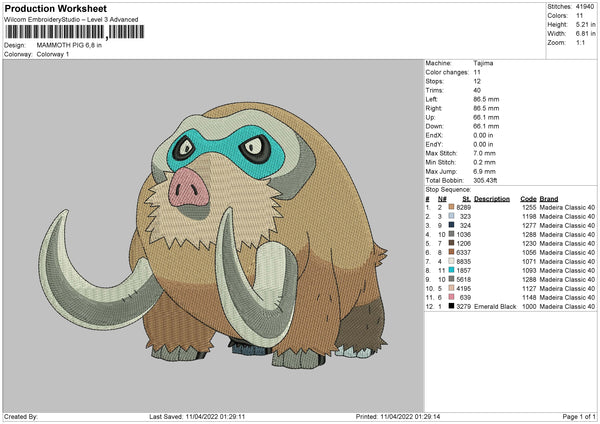Click the 'N#' column header
This screenshot has width=600, height=424.
tap(442, 199)
